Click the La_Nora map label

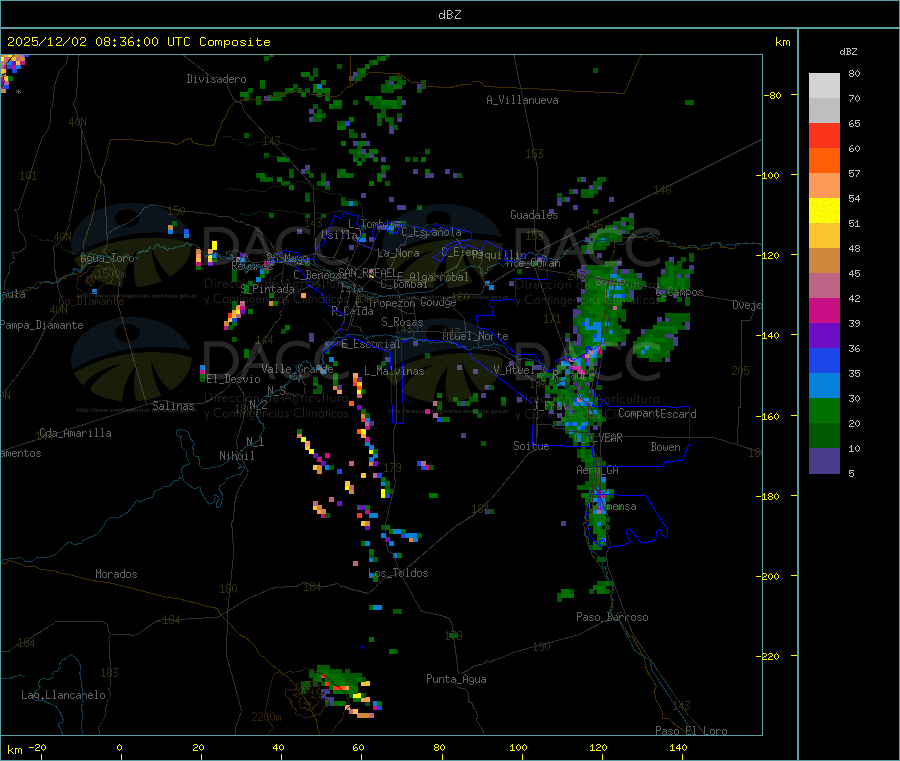tap(398, 253)
